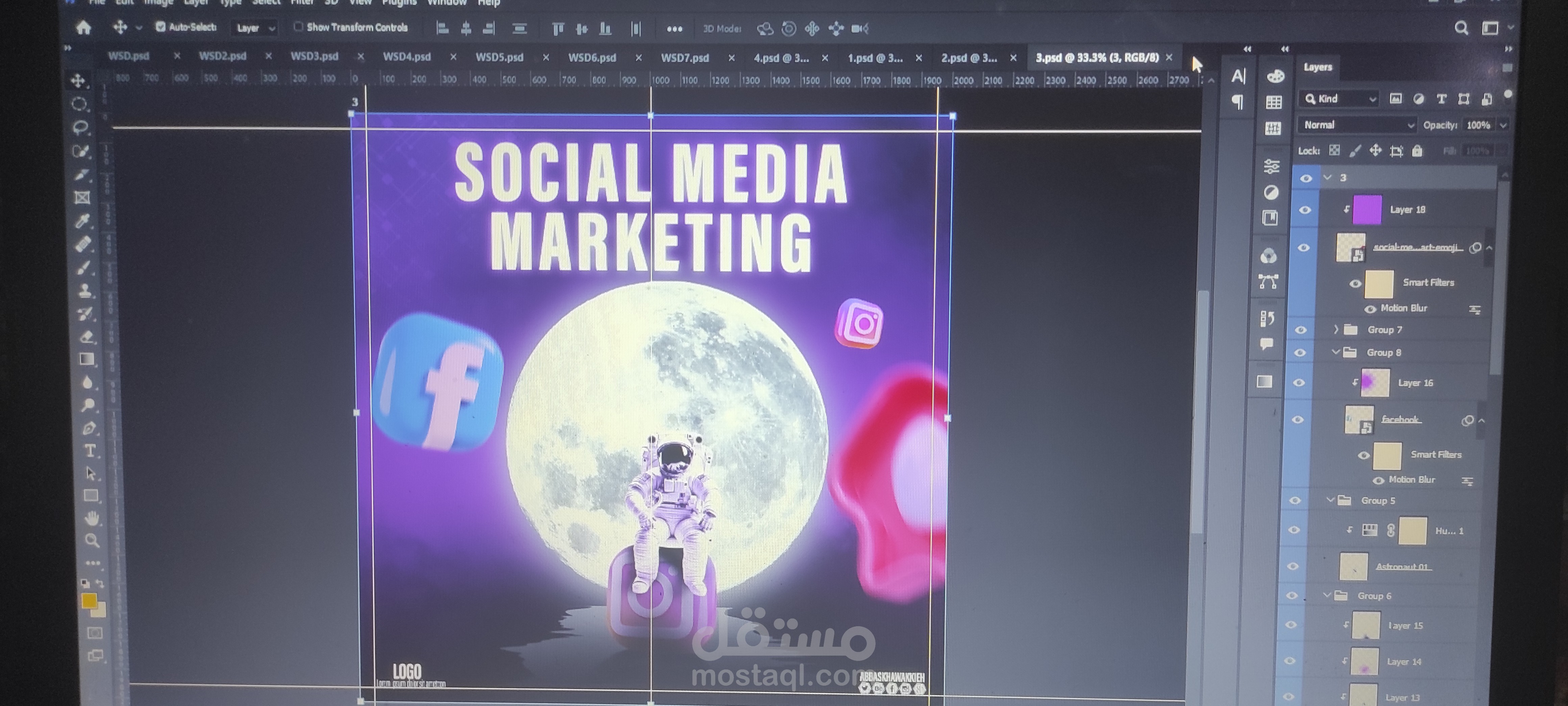This screenshot has height=706, width=1568.
Task: Open the Auto-Select Layer dropdown
Action: (x=255, y=28)
